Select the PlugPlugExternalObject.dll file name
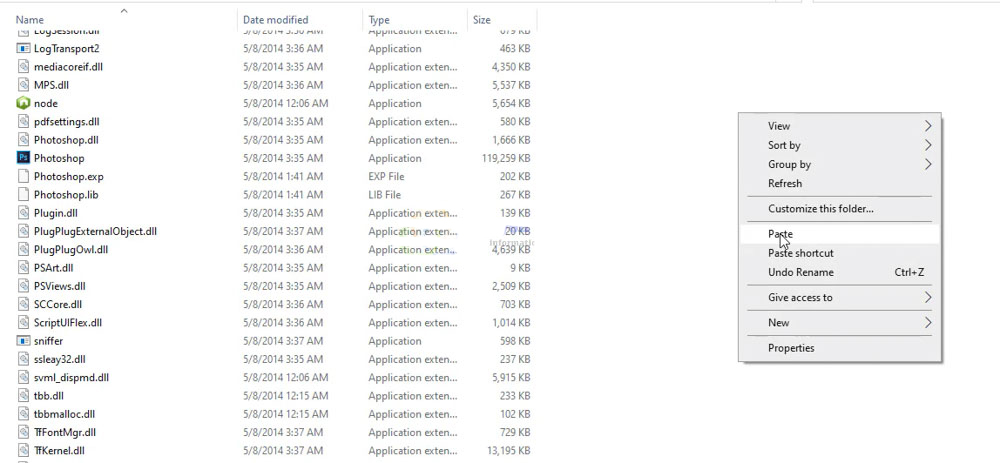This screenshot has height=463, width=1000. (x=95, y=231)
